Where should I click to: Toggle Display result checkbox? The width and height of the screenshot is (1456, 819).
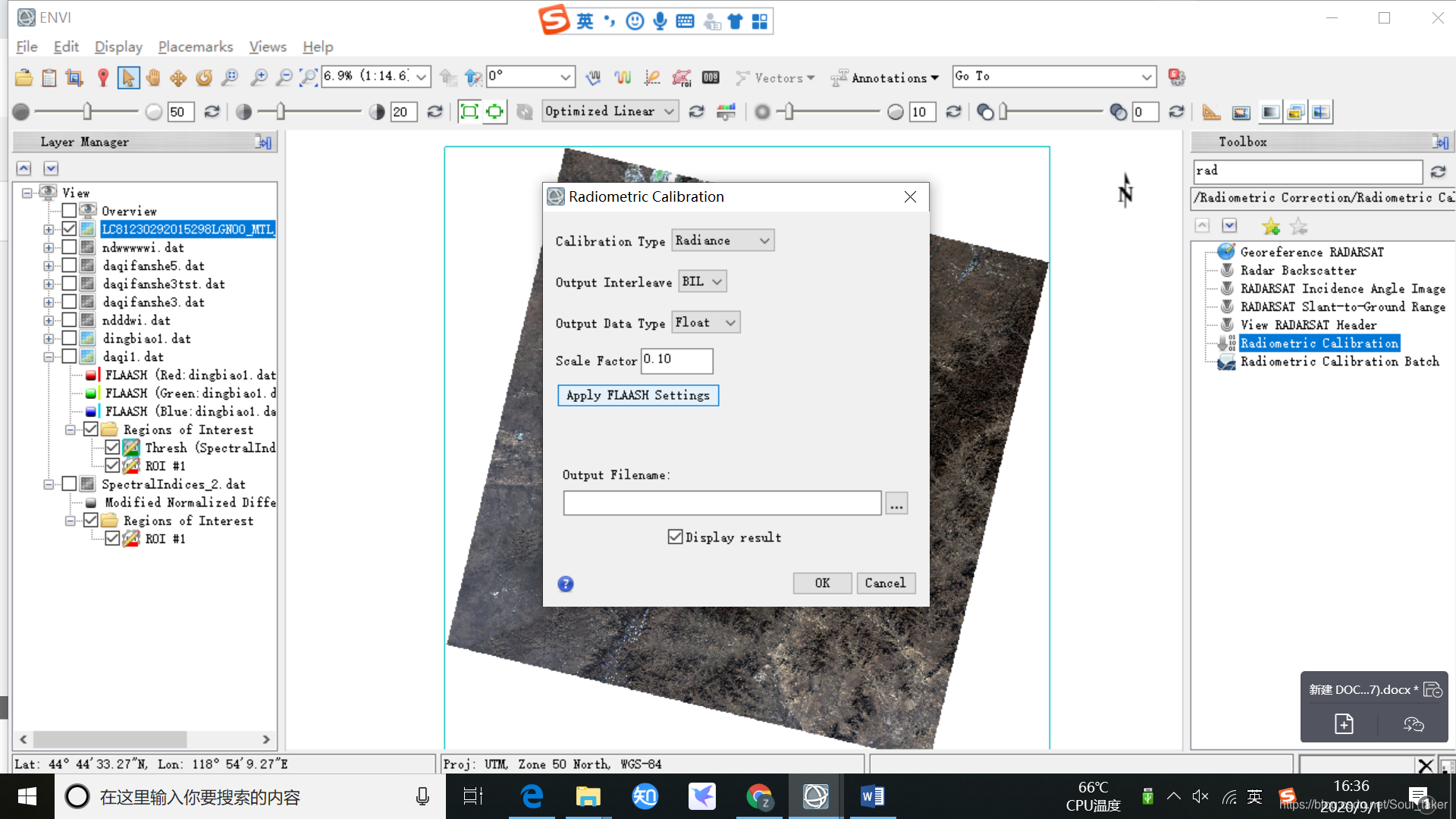tap(676, 537)
